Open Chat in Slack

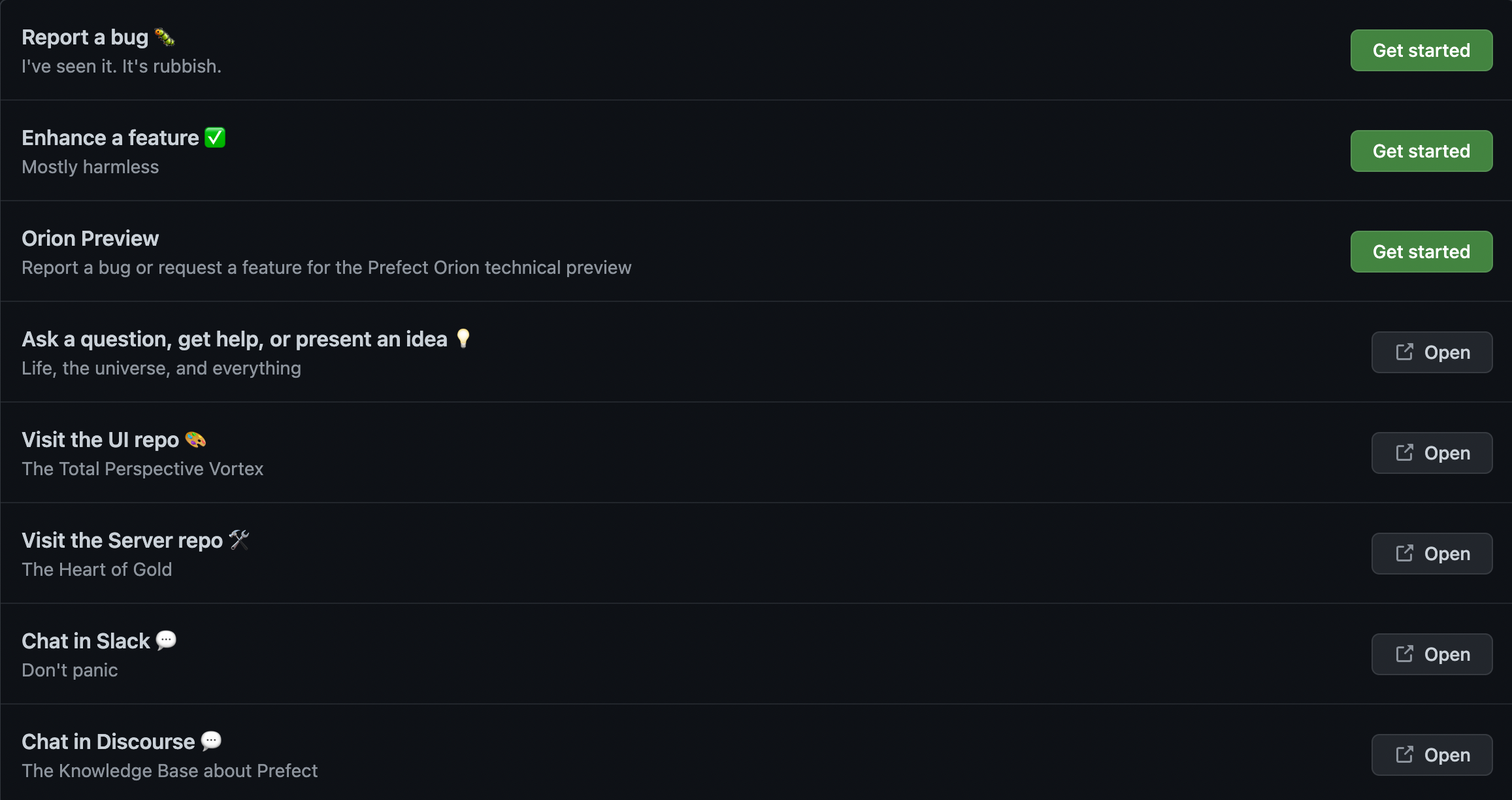(x=1432, y=654)
